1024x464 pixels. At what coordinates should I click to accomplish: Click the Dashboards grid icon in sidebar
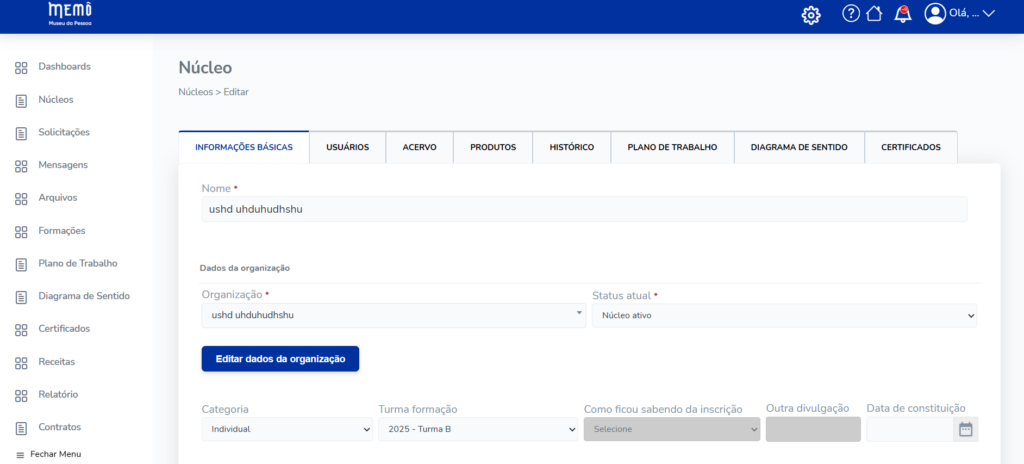[x=21, y=67]
